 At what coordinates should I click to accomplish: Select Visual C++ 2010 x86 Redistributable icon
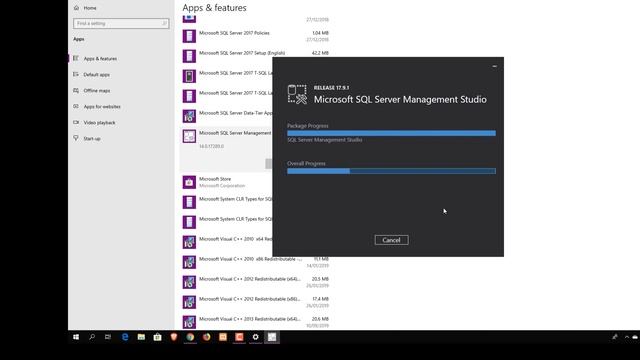(189, 262)
